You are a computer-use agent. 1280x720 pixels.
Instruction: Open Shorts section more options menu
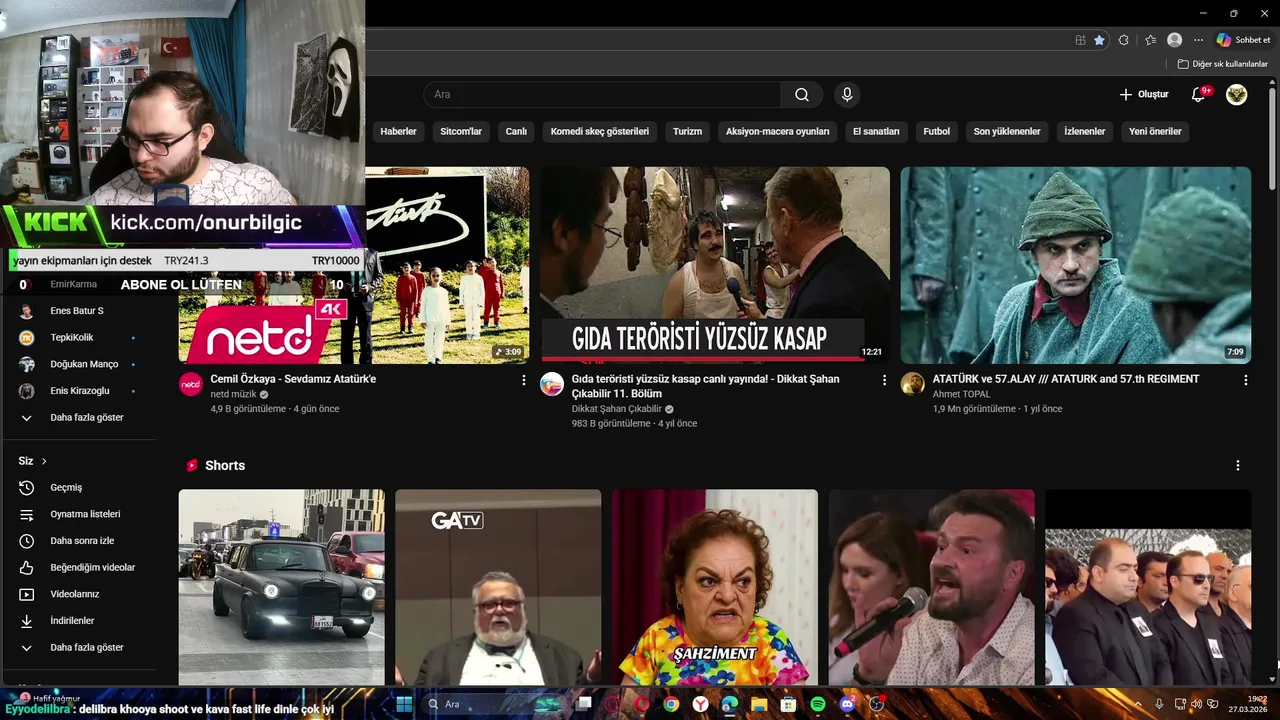(x=1238, y=466)
